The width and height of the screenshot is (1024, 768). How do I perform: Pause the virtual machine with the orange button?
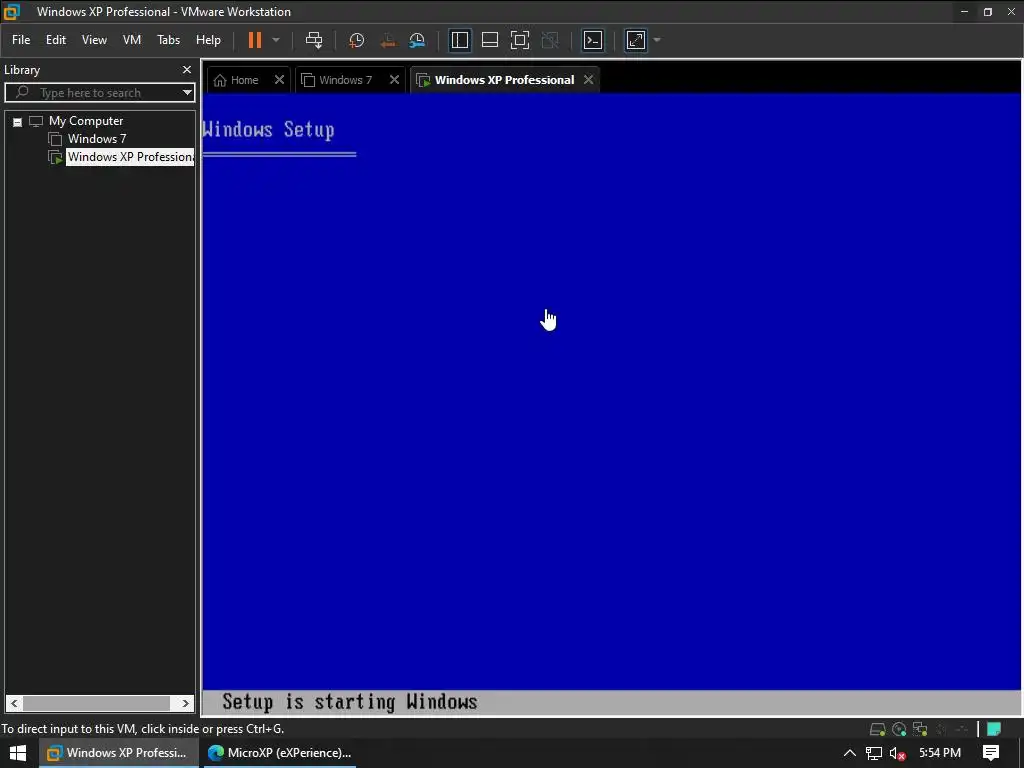[x=255, y=40]
